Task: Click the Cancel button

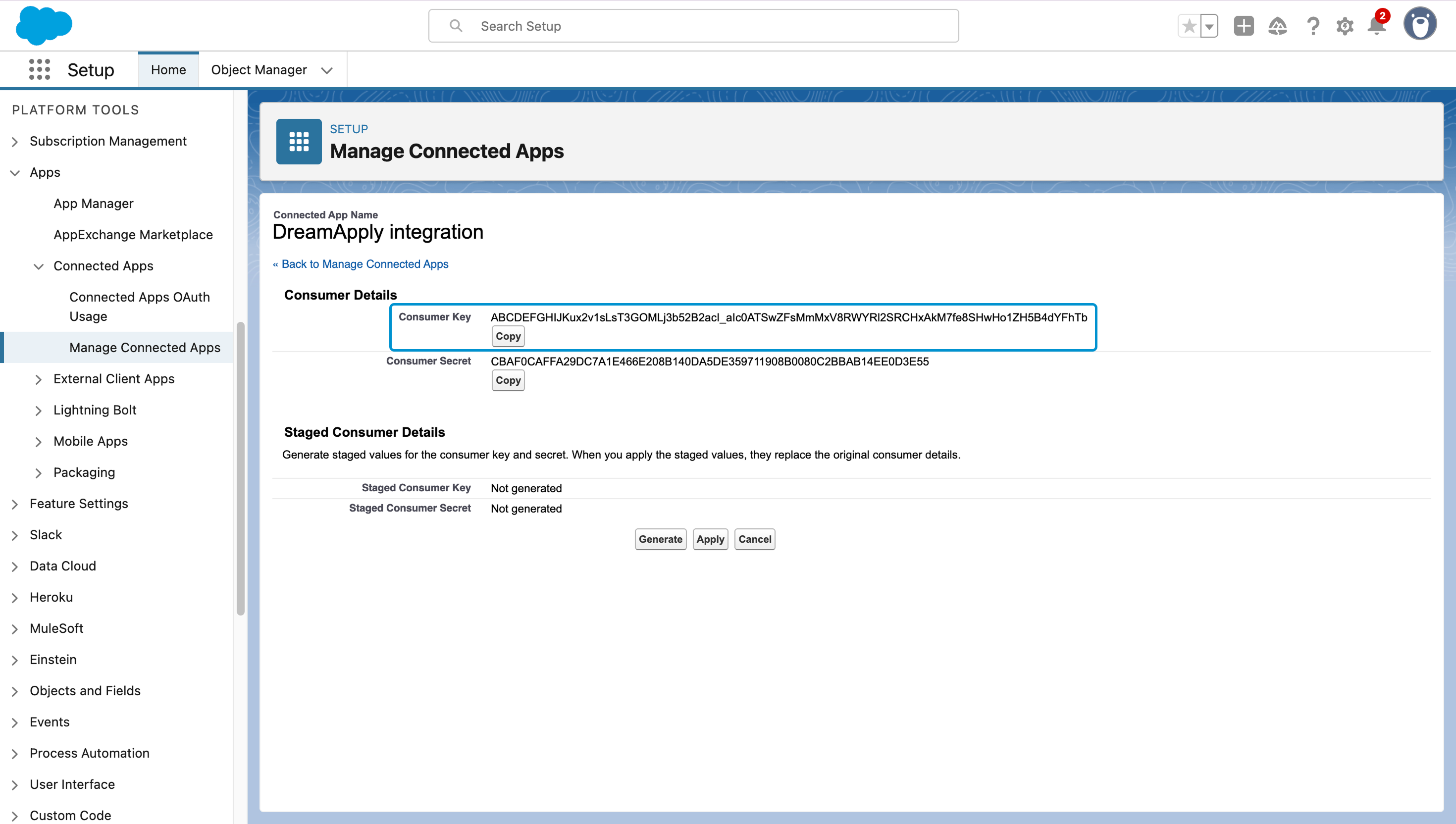Action: (x=754, y=539)
